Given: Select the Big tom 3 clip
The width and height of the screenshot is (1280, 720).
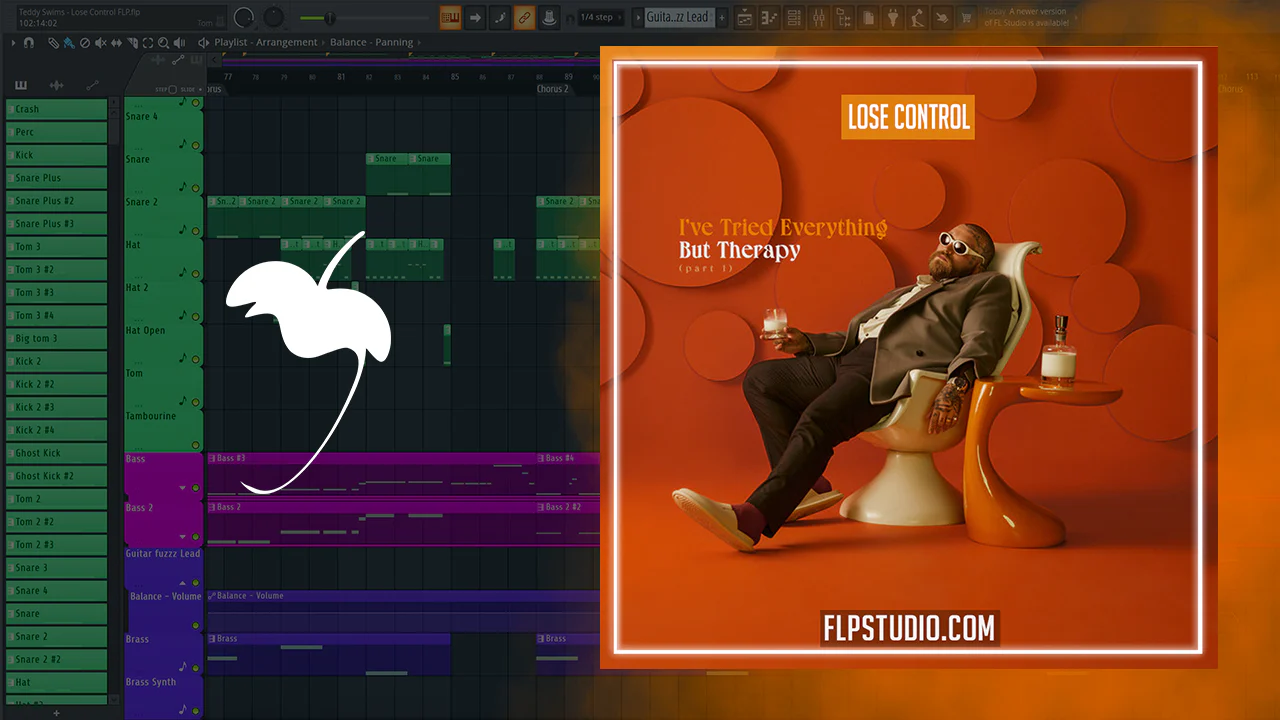Looking at the screenshot, I should click(56, 339).
